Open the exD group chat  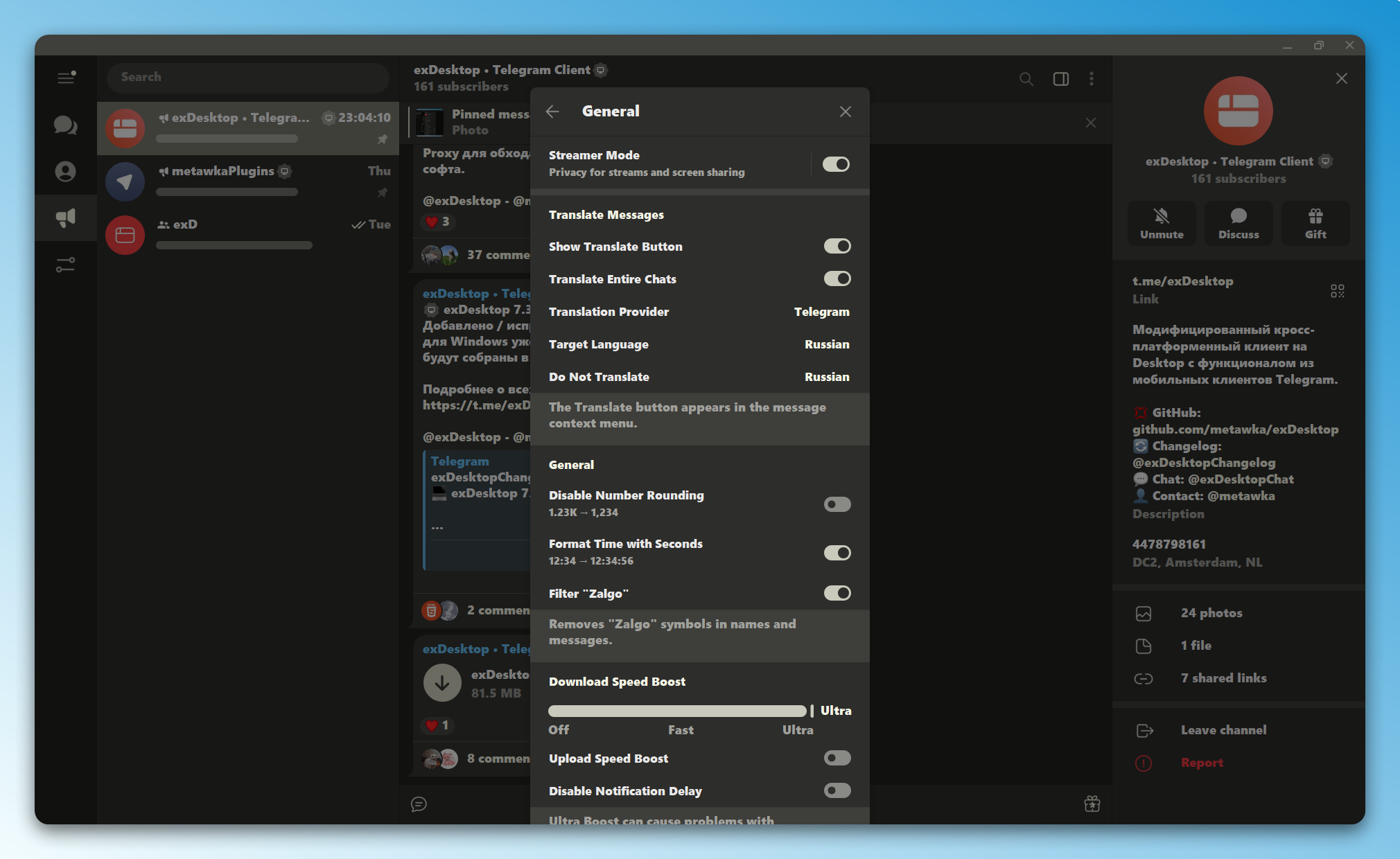tap(248, 235)
